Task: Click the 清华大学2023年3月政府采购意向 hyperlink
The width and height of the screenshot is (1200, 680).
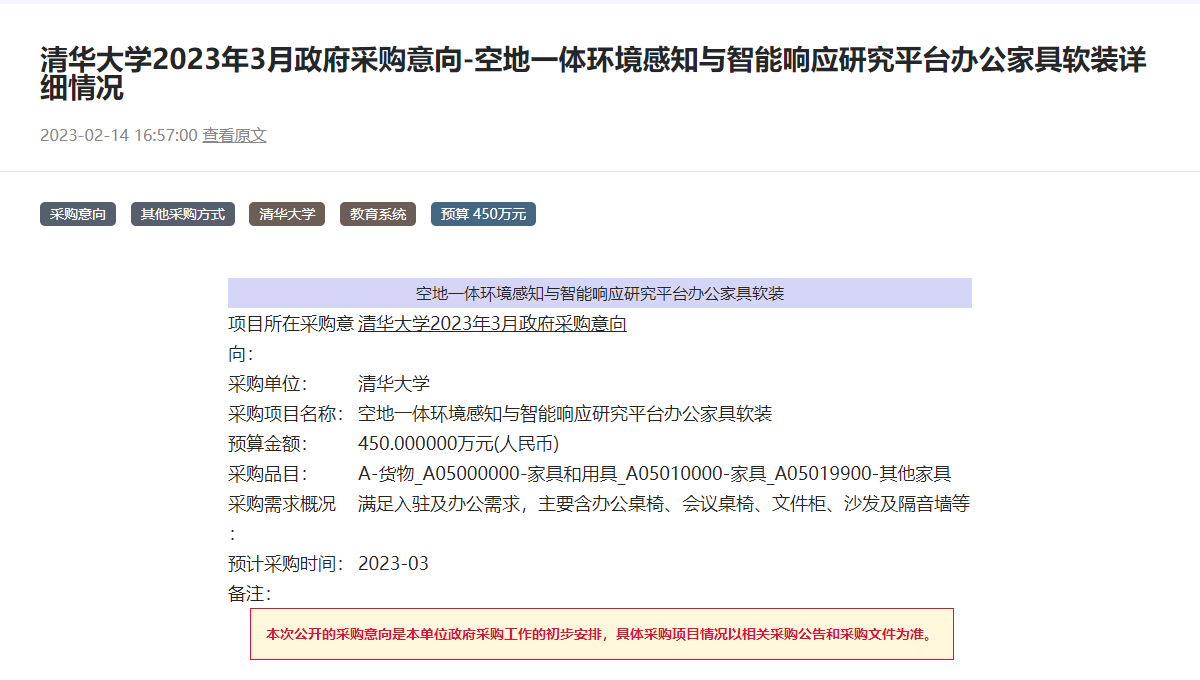Action: point(492,324)
